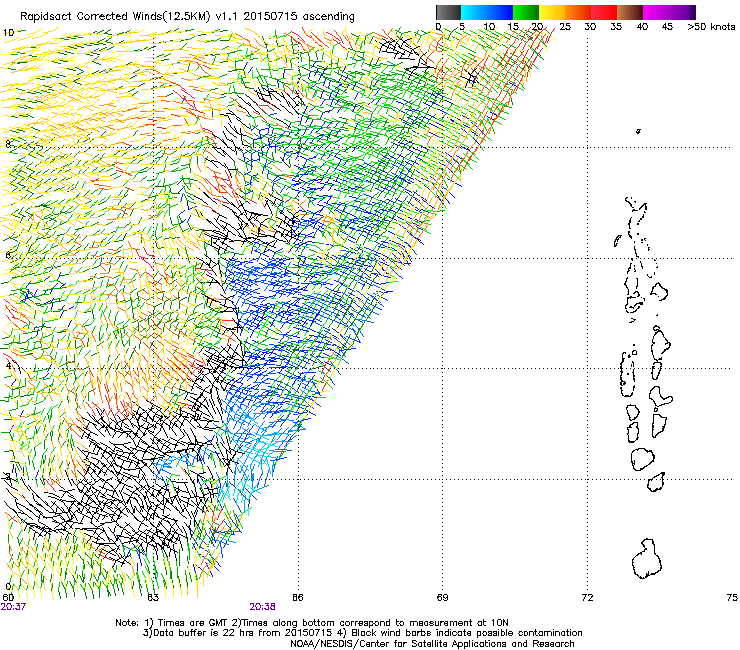Screen dimensions: 740x650
Task: Click the NOAA/NESDIS credit line
Action: click(432, 644)
